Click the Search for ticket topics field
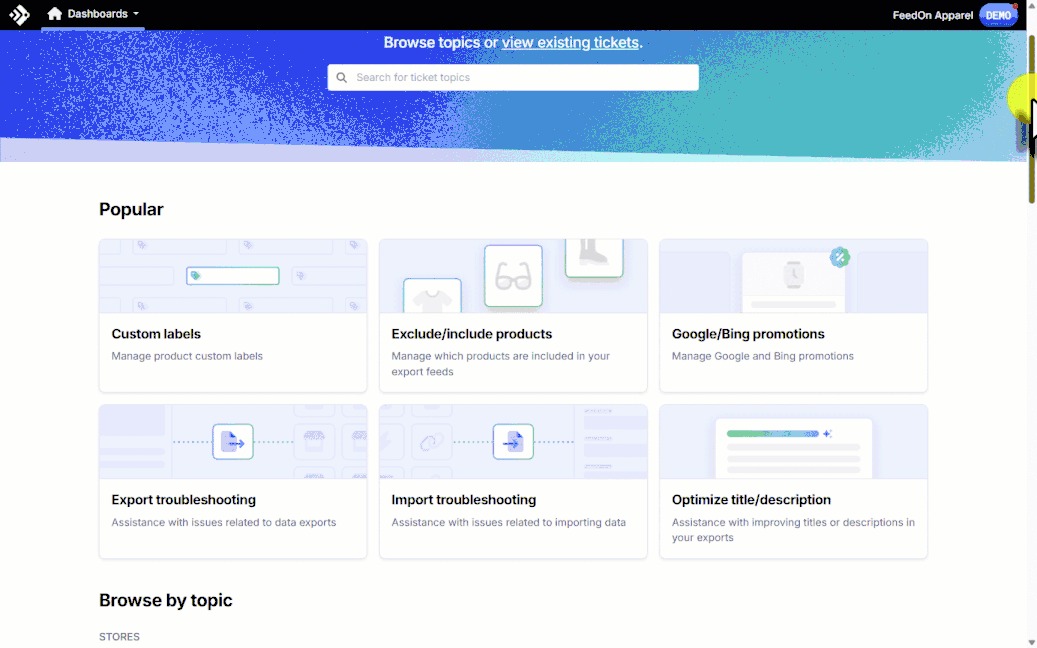1037x648 pixels. point(513,77)
